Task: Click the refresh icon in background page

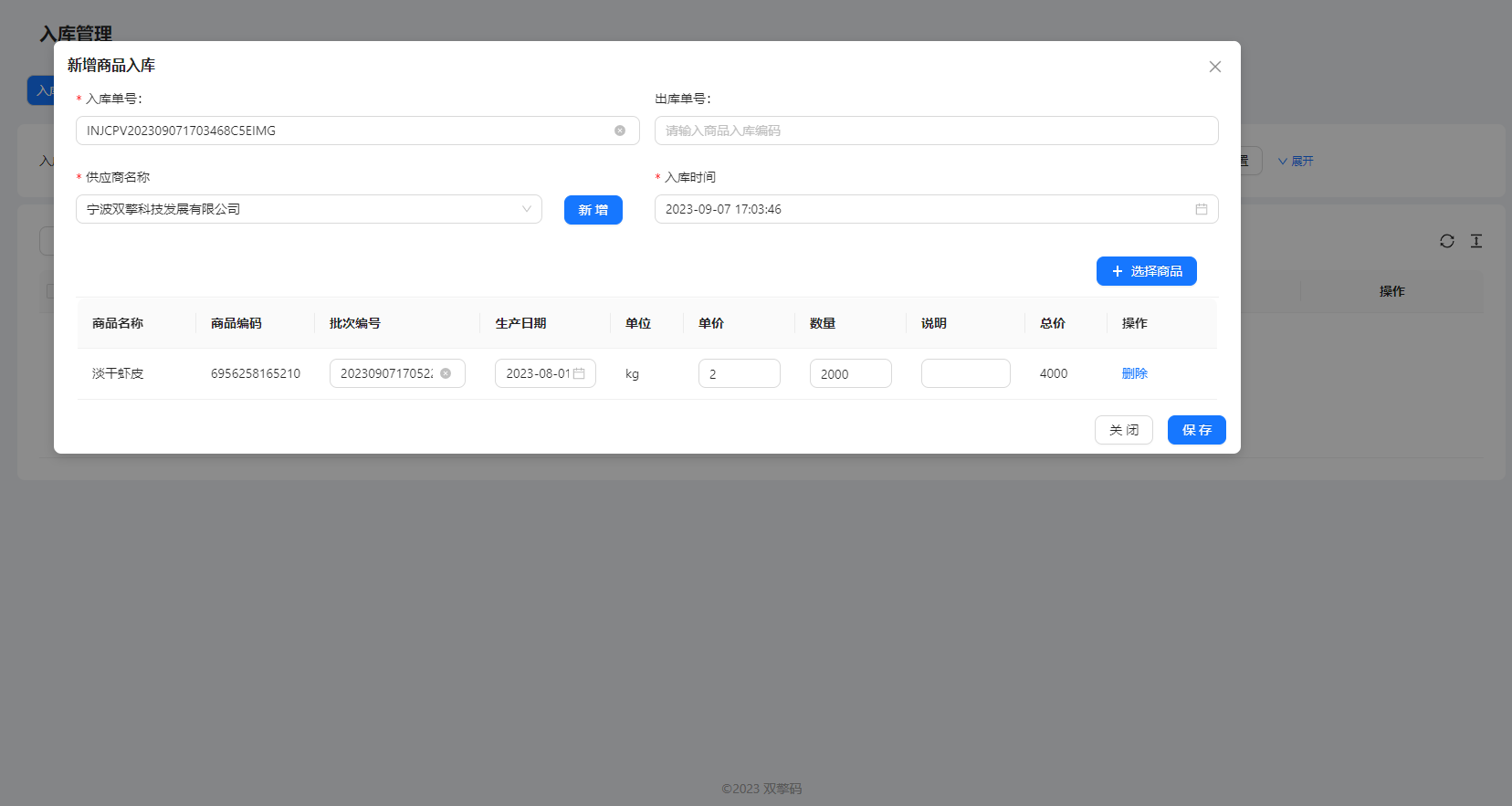Action: [1447, 241]
